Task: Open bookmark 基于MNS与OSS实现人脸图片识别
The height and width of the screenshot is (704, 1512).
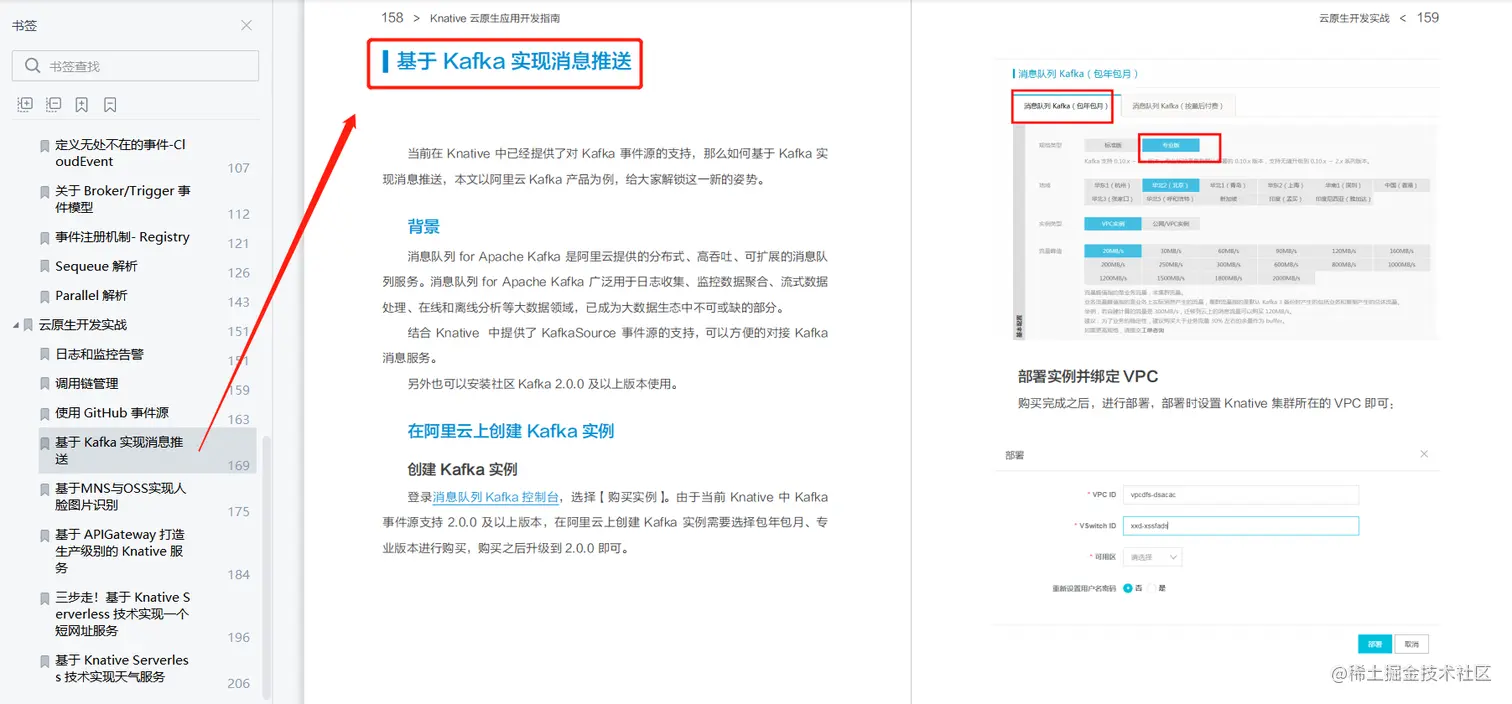Action: click(121, 496)
